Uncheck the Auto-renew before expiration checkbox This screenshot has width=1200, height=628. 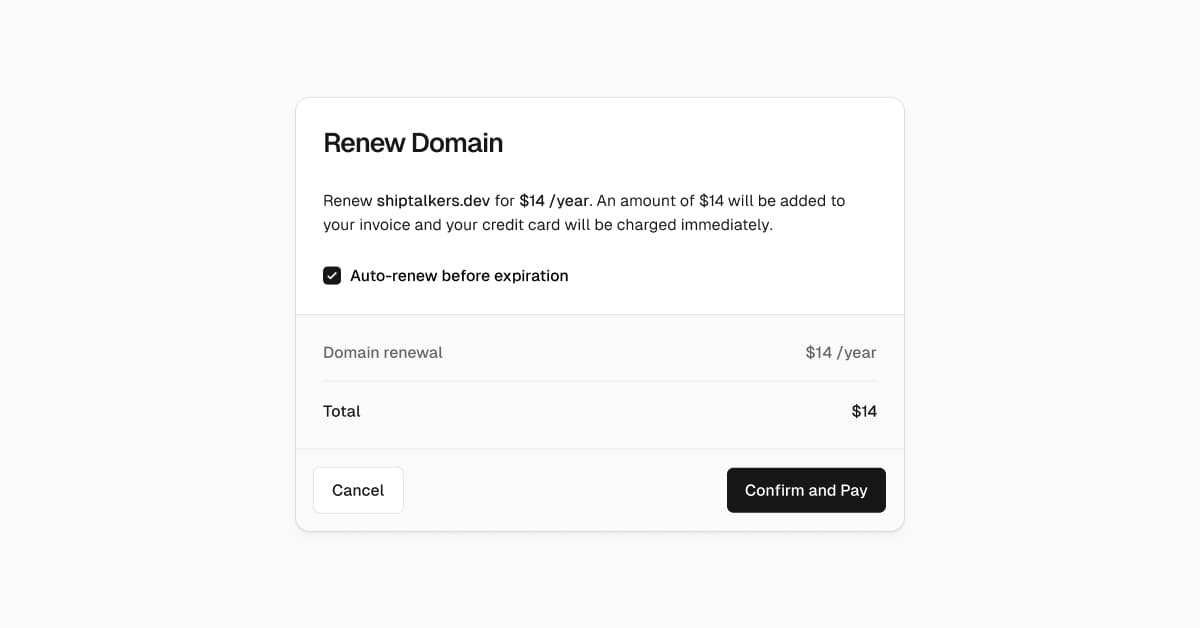(332, 276)
